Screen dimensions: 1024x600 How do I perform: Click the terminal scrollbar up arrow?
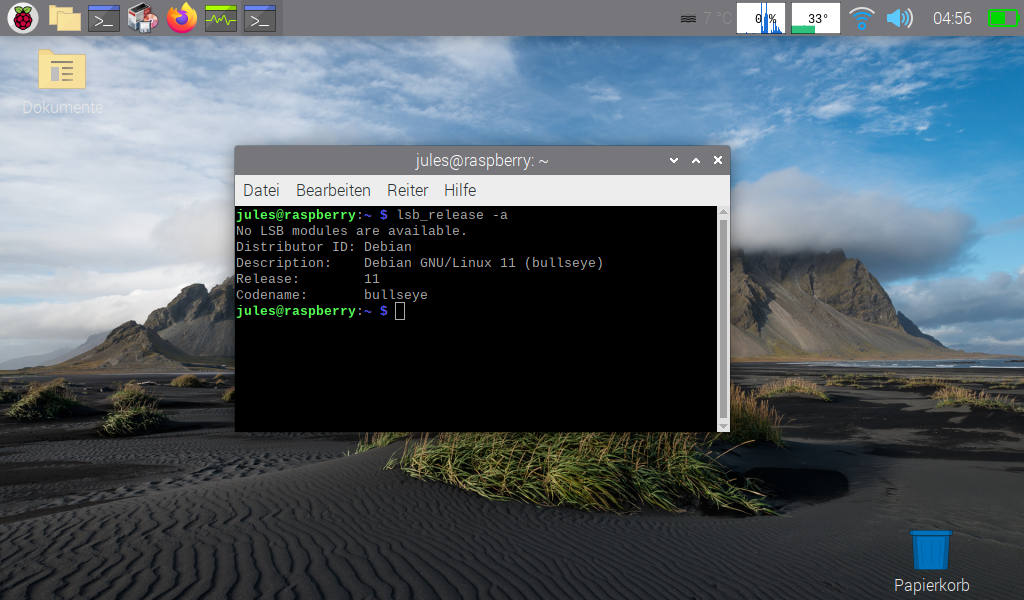pos(723,212)
